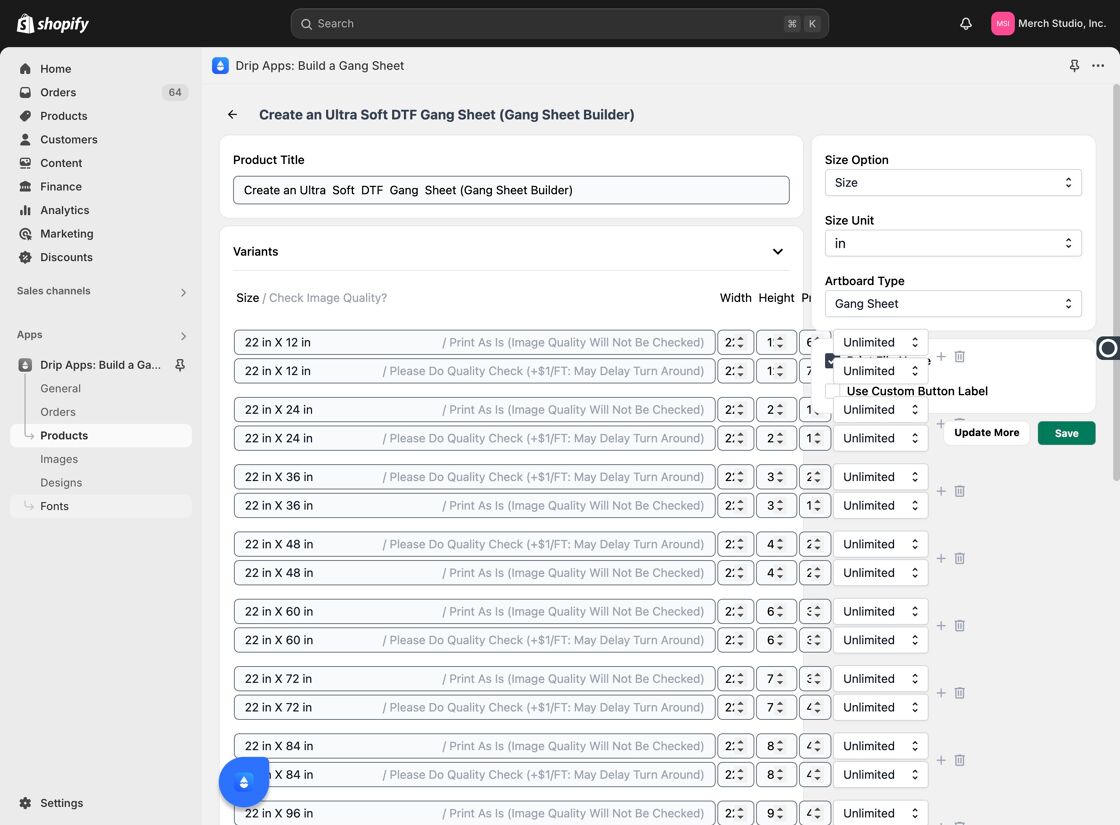Click the Product Title input
This screenshot has width=1120, height=825.
pyautogui.click(x=511, y=190)
